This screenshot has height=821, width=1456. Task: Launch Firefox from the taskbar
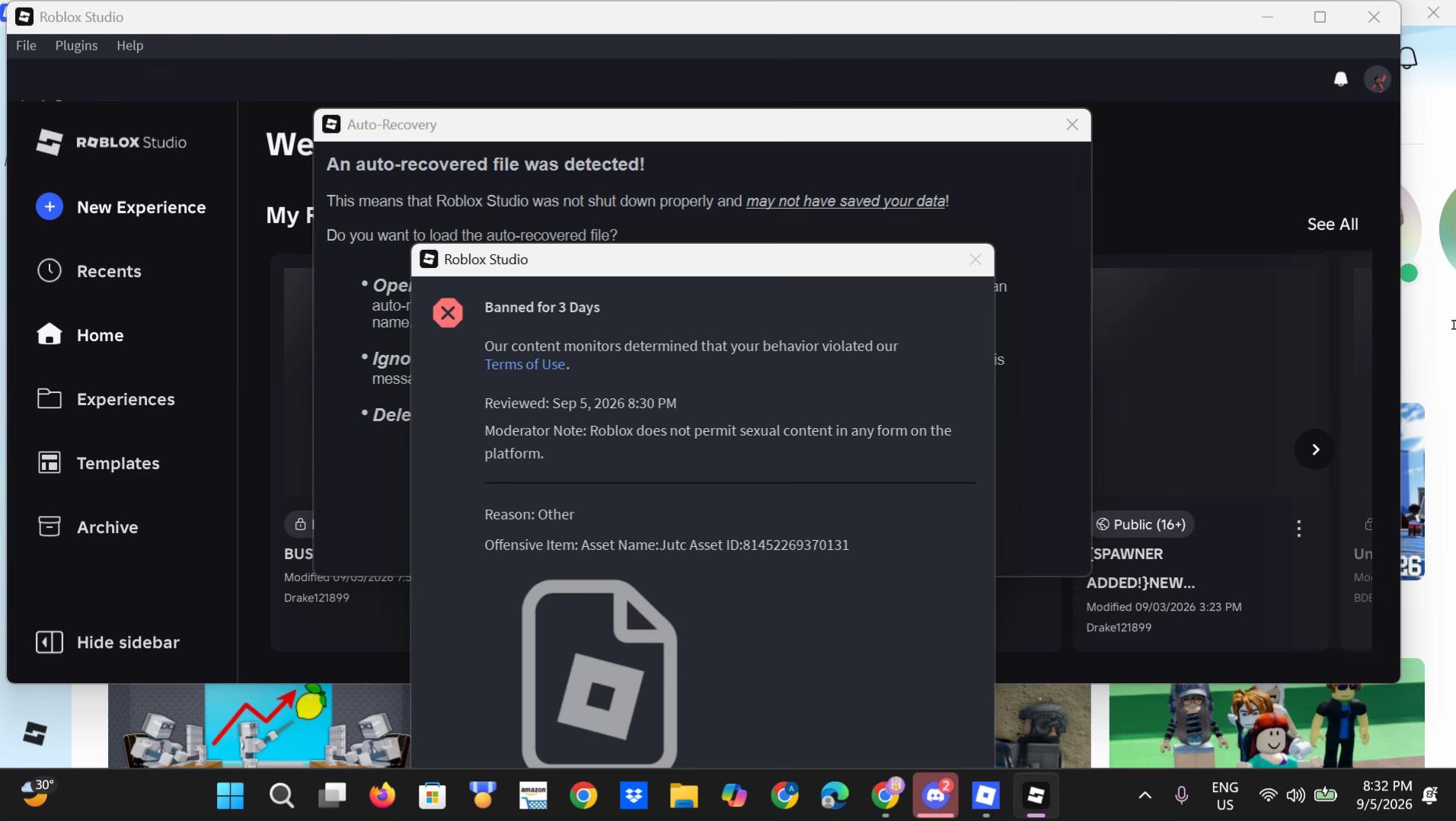pyautogui.click(x=382, y=796)
